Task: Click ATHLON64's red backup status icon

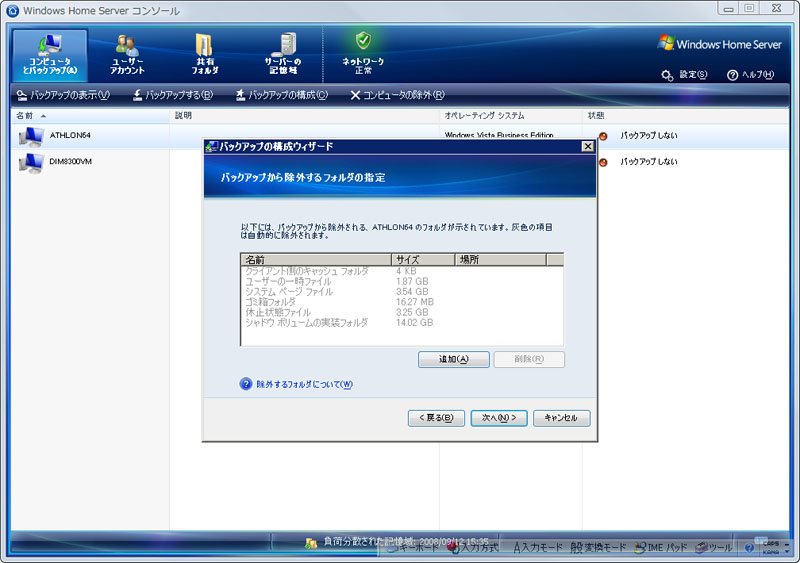Action: coord(603,136)
